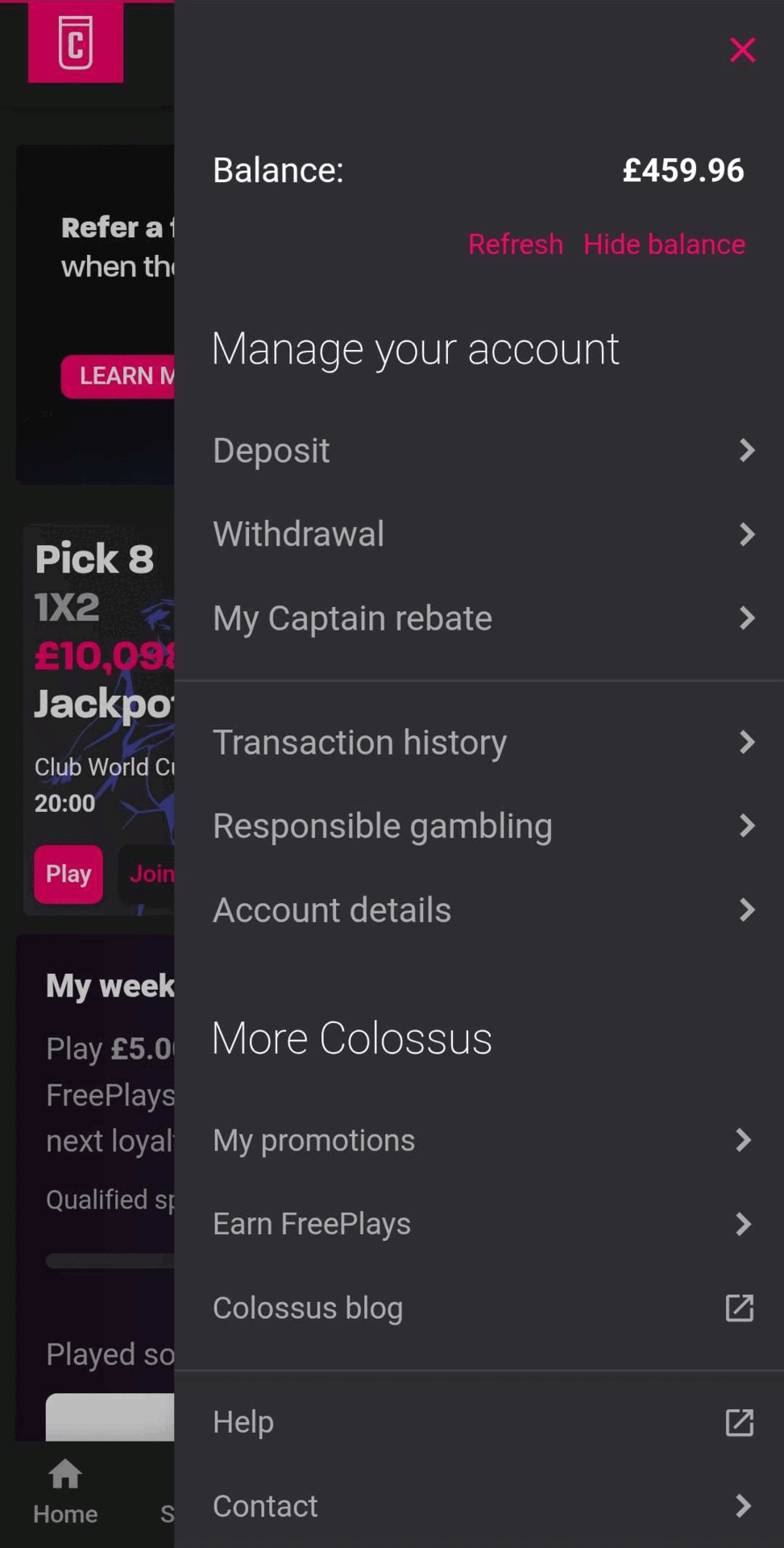Click the LEARN MORE refer button
Viewport: 784px width, 1548px height.
[x=118, y=376]
